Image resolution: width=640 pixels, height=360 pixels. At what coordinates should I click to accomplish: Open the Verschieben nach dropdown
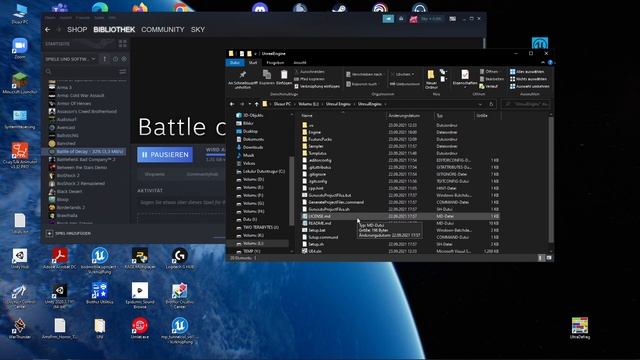coord(364,74)
